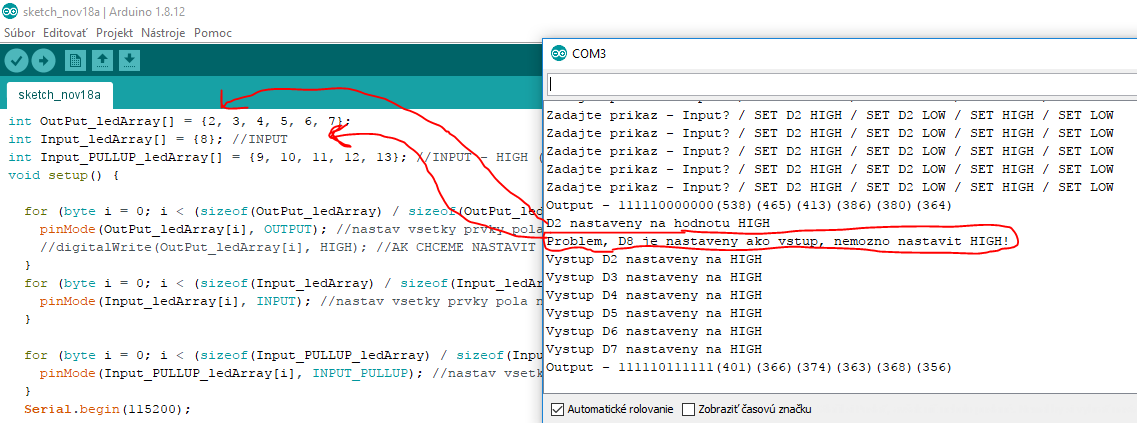
Task: Enable the Zobraziť časovú značku checkbox
Action: (688, 409)
